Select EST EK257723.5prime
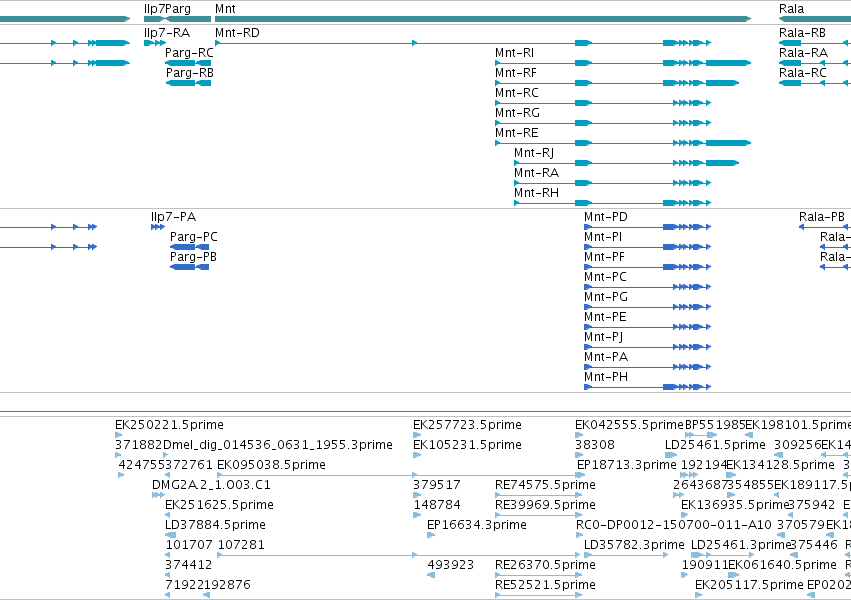The height and width of the screenshot is (600, 851). 467,425
